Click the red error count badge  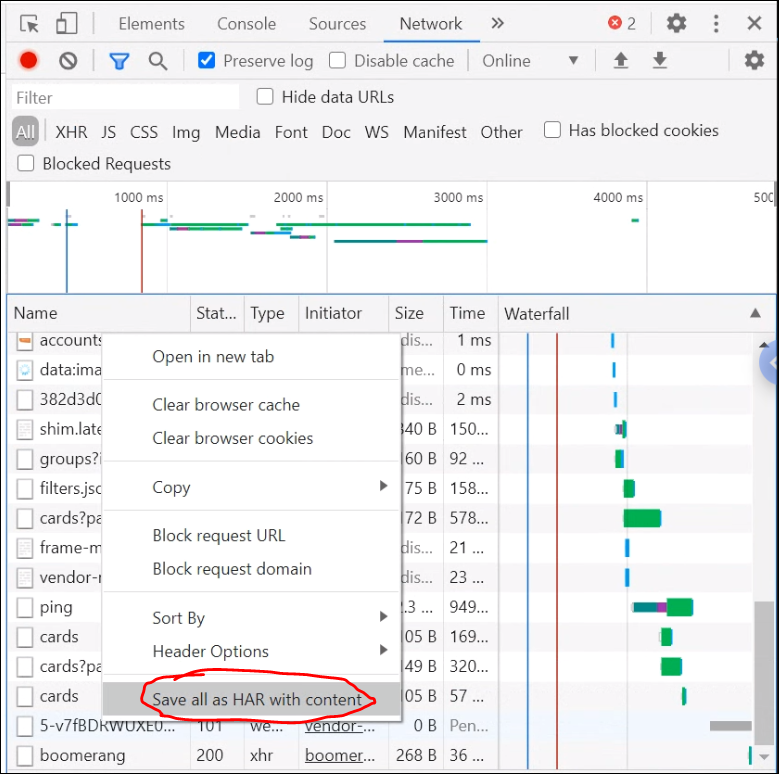622,23
